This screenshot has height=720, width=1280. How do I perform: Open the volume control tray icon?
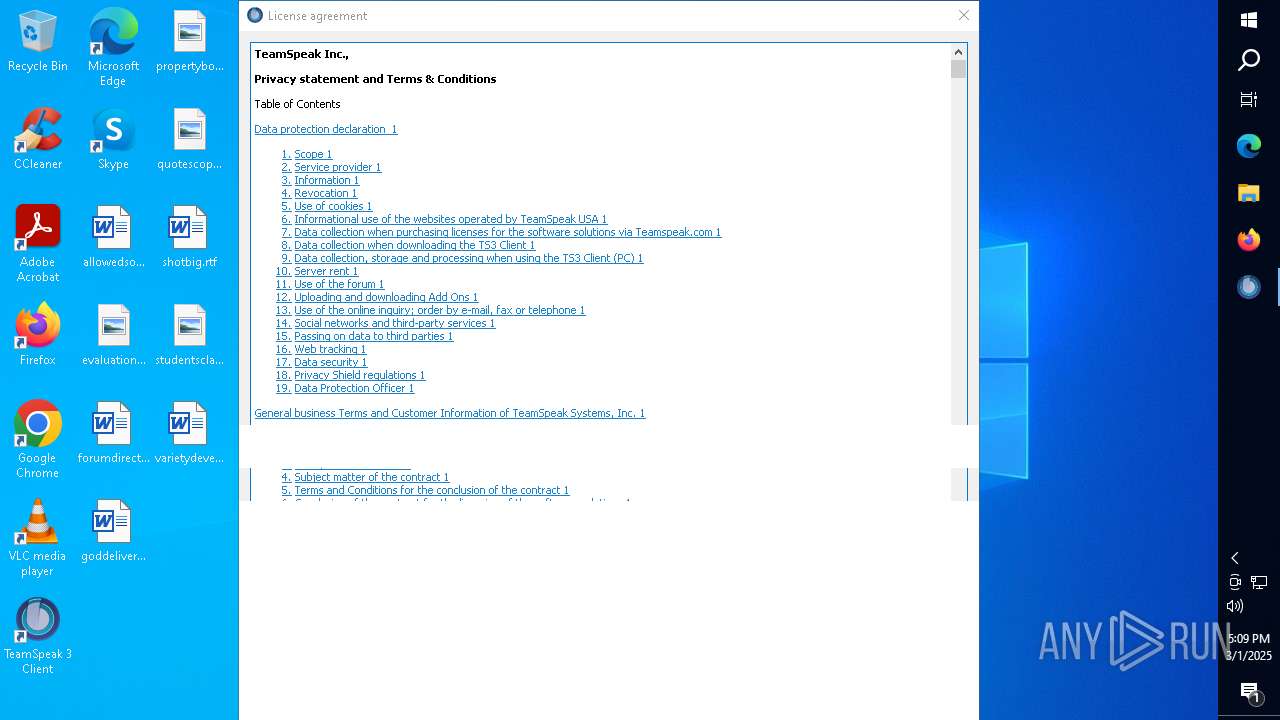point(1235,606)
